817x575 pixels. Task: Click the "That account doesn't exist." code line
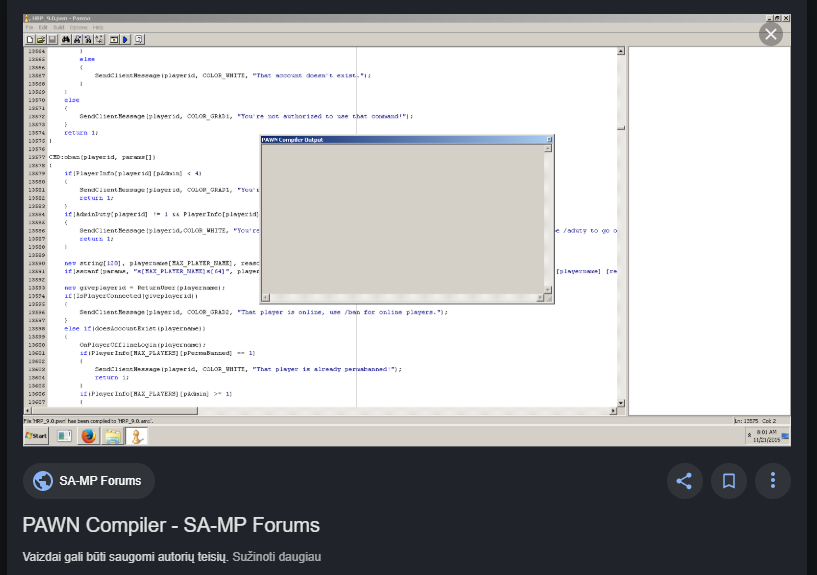(x=232, y=76)
